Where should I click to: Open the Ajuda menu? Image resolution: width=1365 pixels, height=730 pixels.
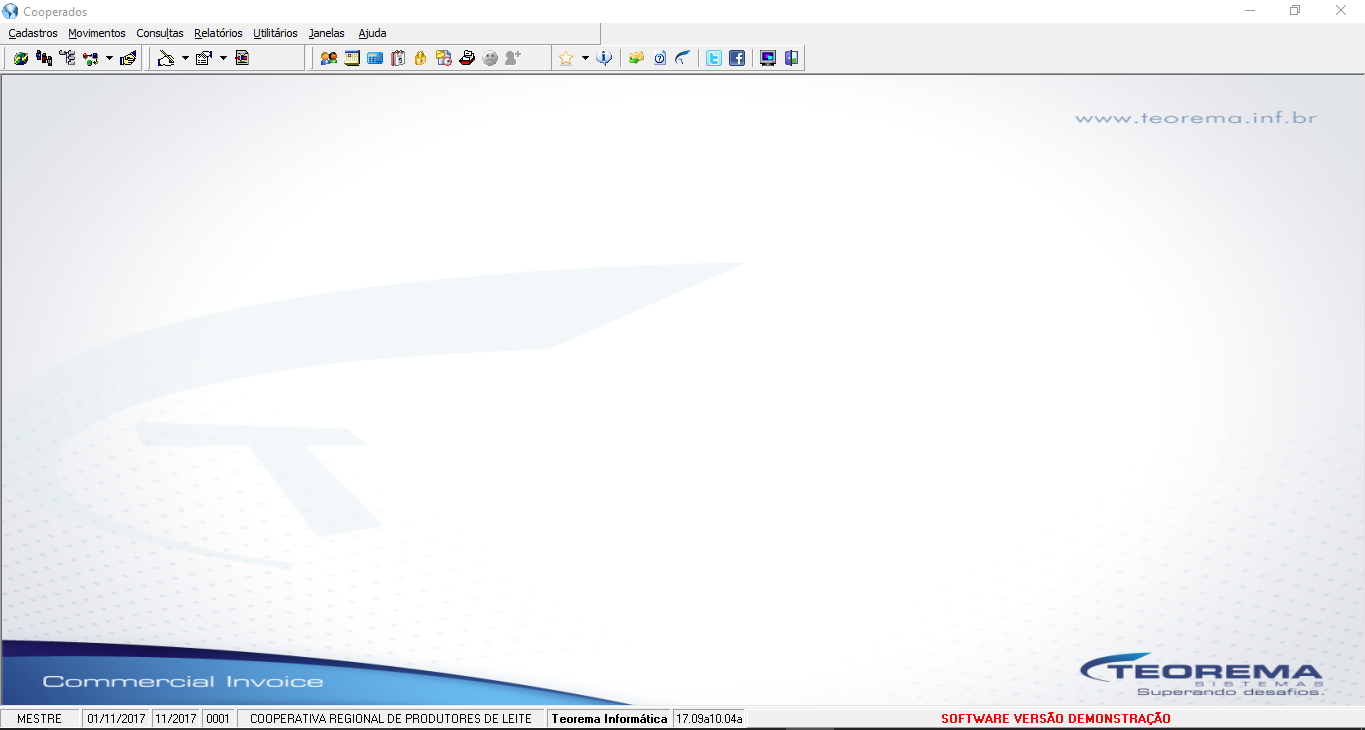click(372, 33)
